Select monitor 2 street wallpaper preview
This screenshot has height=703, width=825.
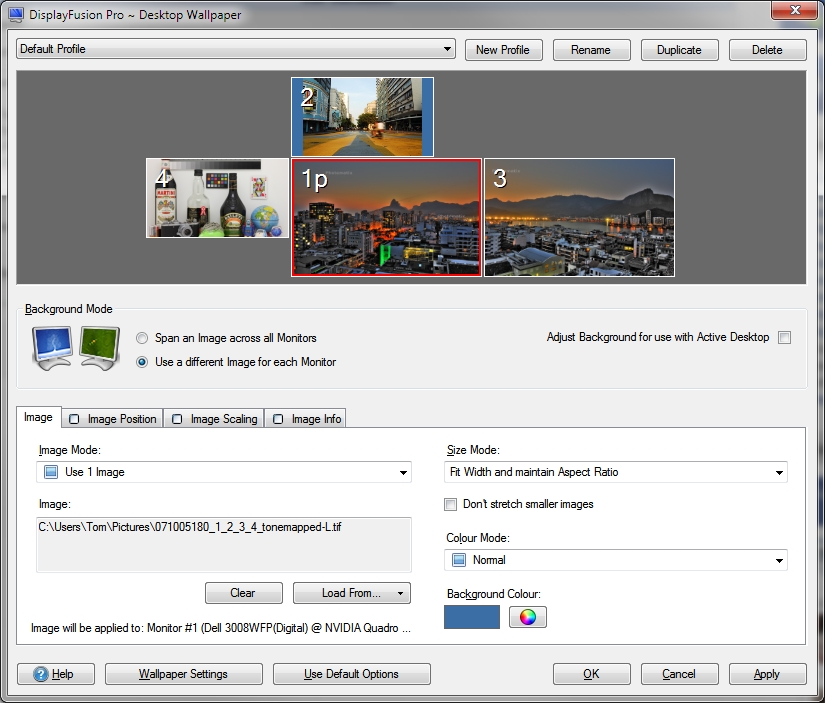362,117
